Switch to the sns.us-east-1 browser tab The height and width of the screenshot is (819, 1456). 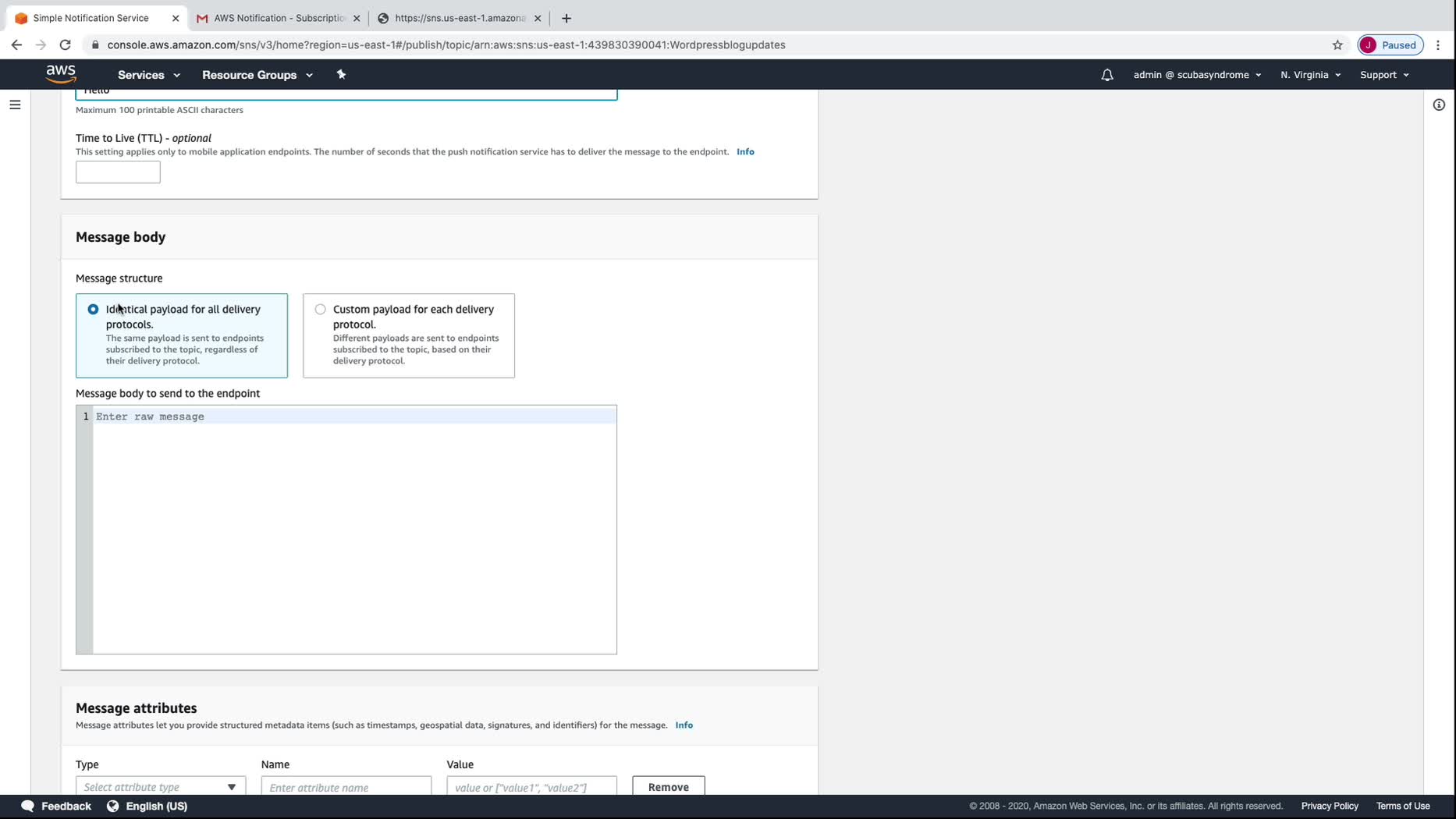click(460, 18)
